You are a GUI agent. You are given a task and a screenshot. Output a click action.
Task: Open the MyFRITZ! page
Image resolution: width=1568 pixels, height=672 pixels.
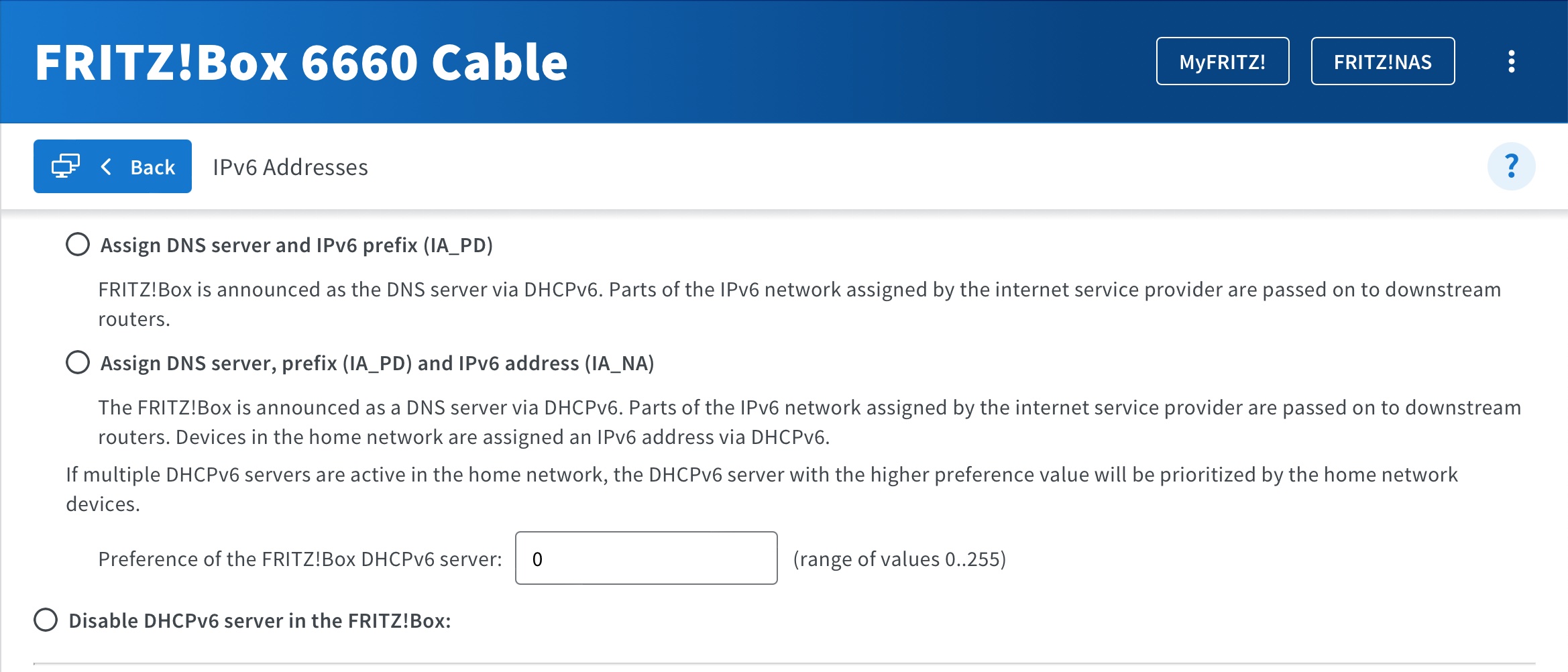1222,62
